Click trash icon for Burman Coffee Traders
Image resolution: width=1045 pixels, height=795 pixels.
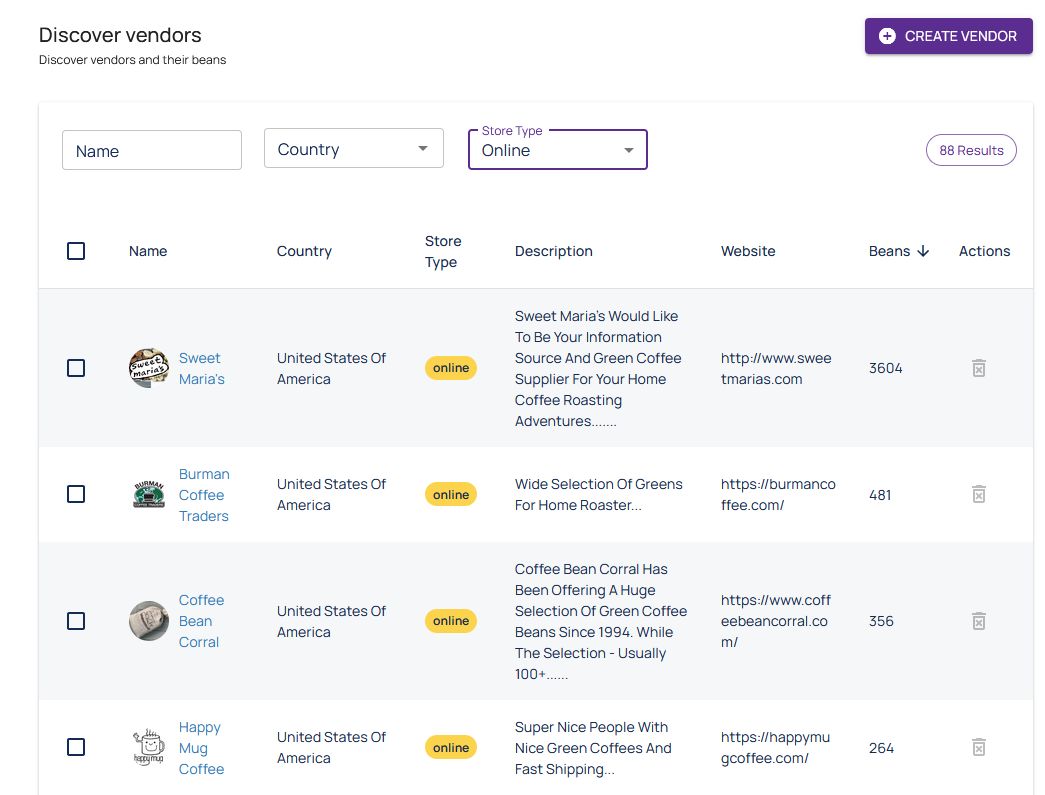click(979, 494)
